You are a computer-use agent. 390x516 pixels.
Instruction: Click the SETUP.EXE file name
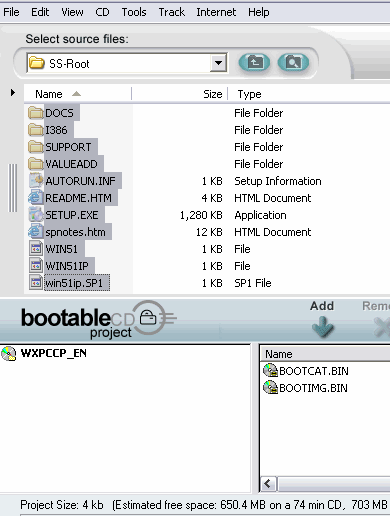pyautogui.click(x=72, y=215)
